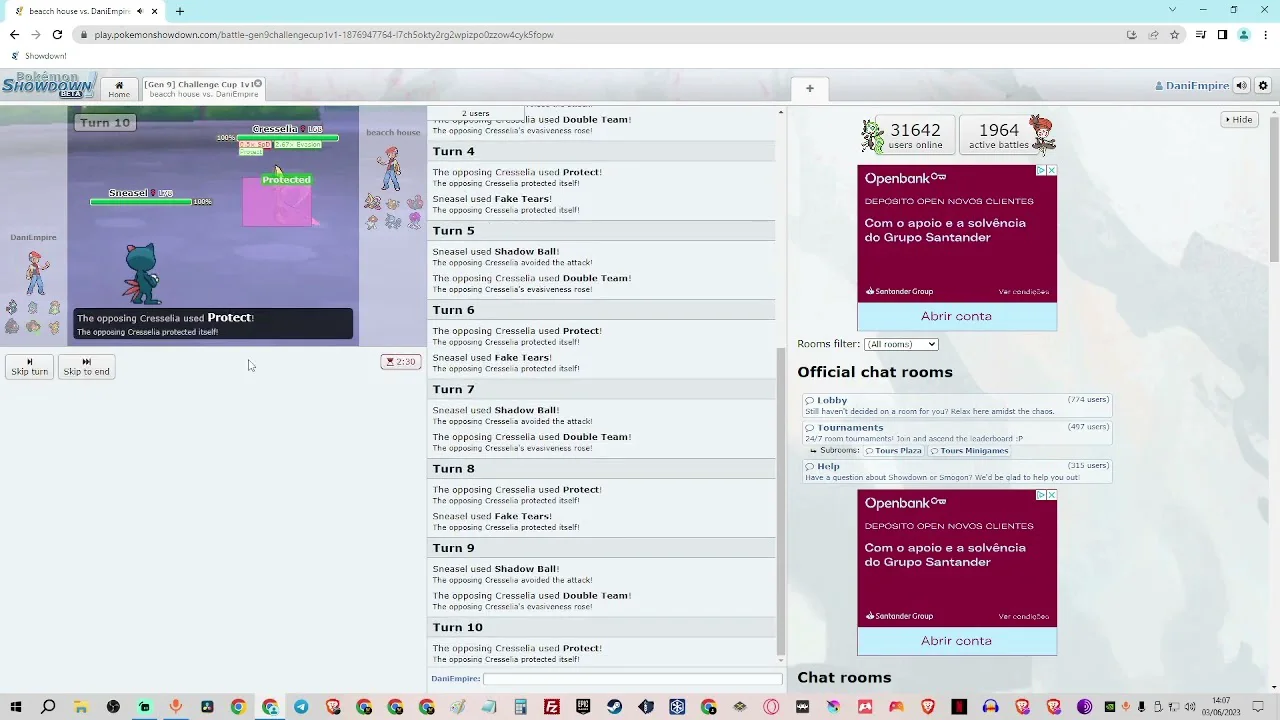Click the Home room icon tab
Screen dimensions: 1280x720
119,89
